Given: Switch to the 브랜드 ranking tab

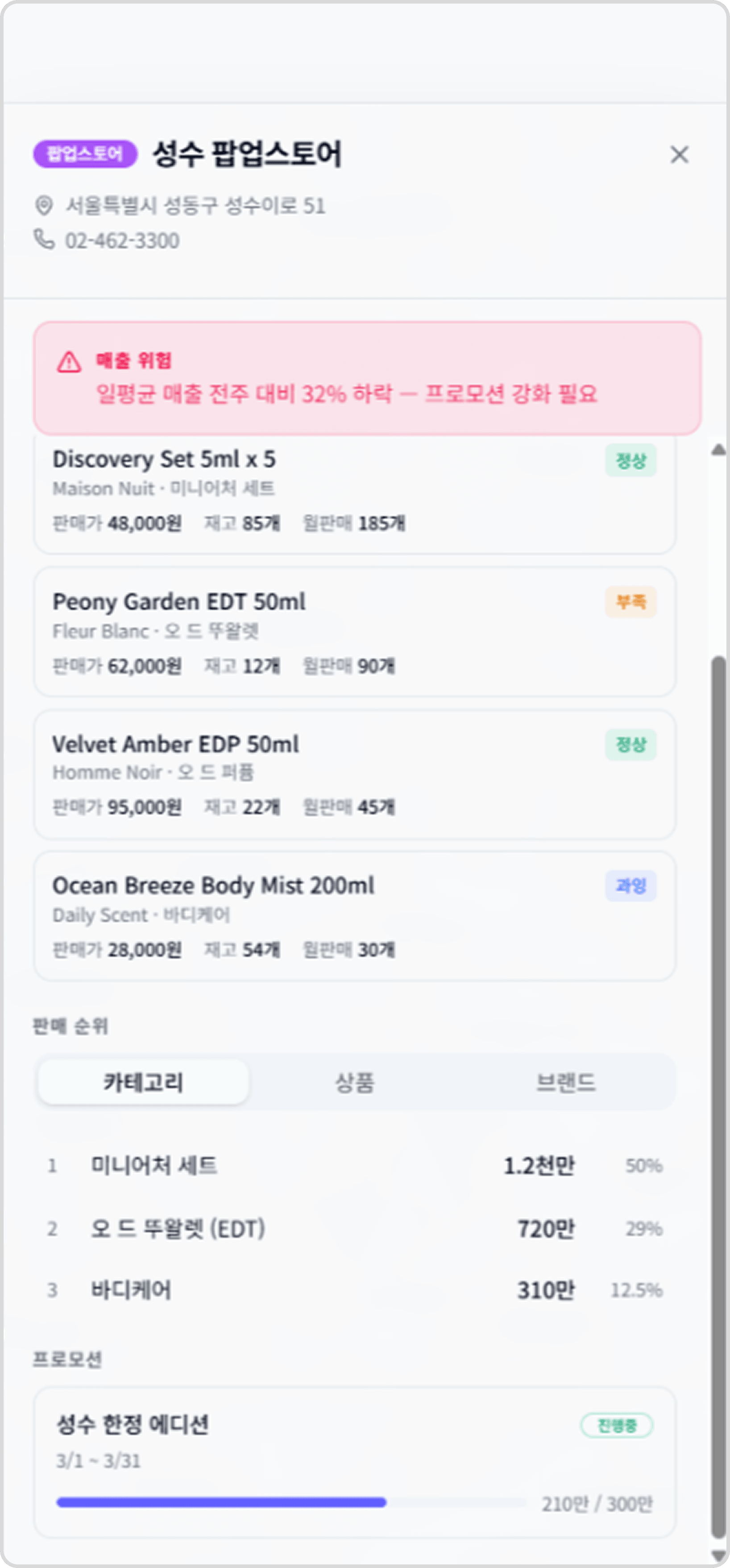Looking at the screenshot, I should click(x=566, y=1082).
